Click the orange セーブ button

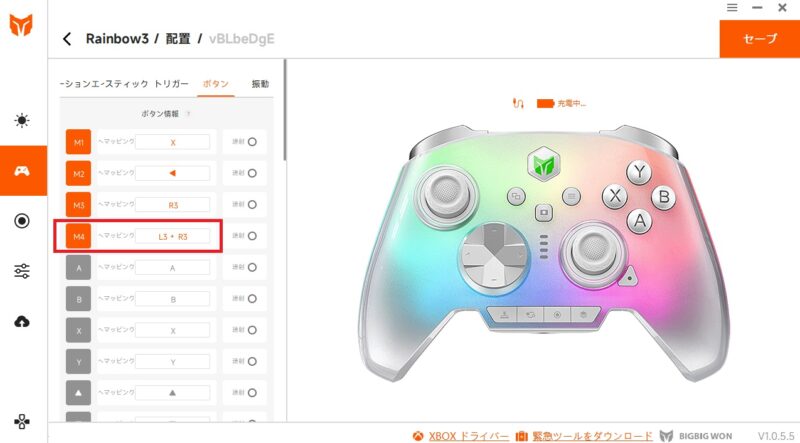pyautogui.click(x=760, y=39)
